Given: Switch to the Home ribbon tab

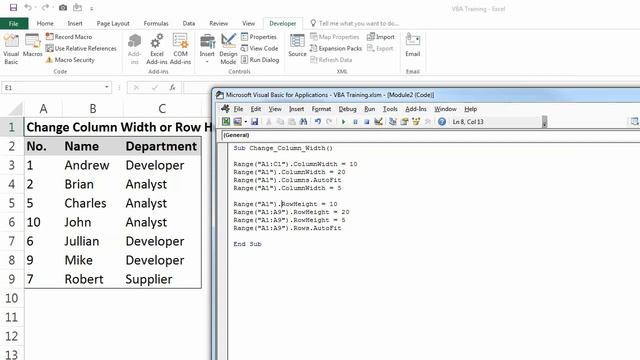Looking at the screenshot, I should point(45,23).
